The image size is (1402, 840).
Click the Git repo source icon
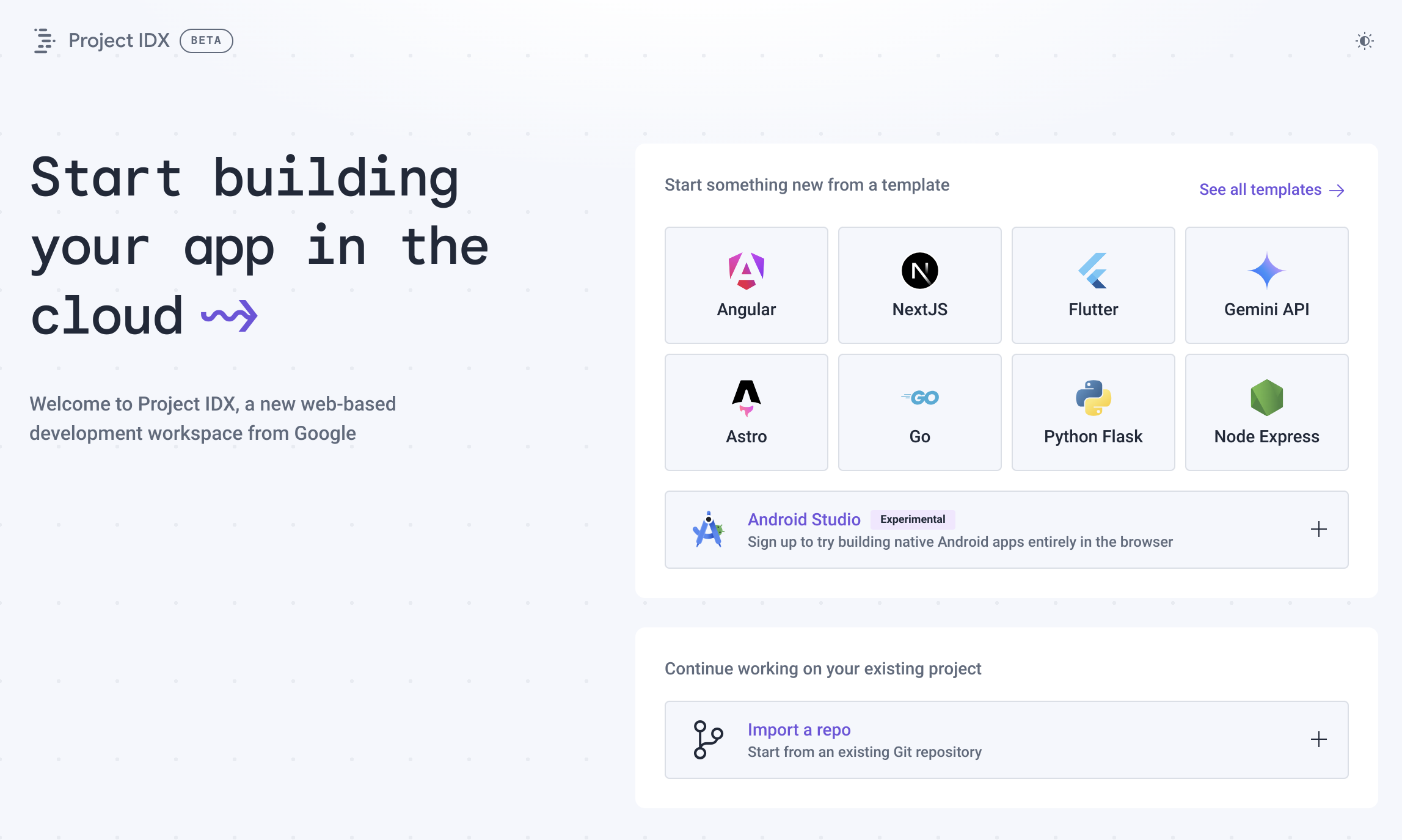tap(707, 739)
